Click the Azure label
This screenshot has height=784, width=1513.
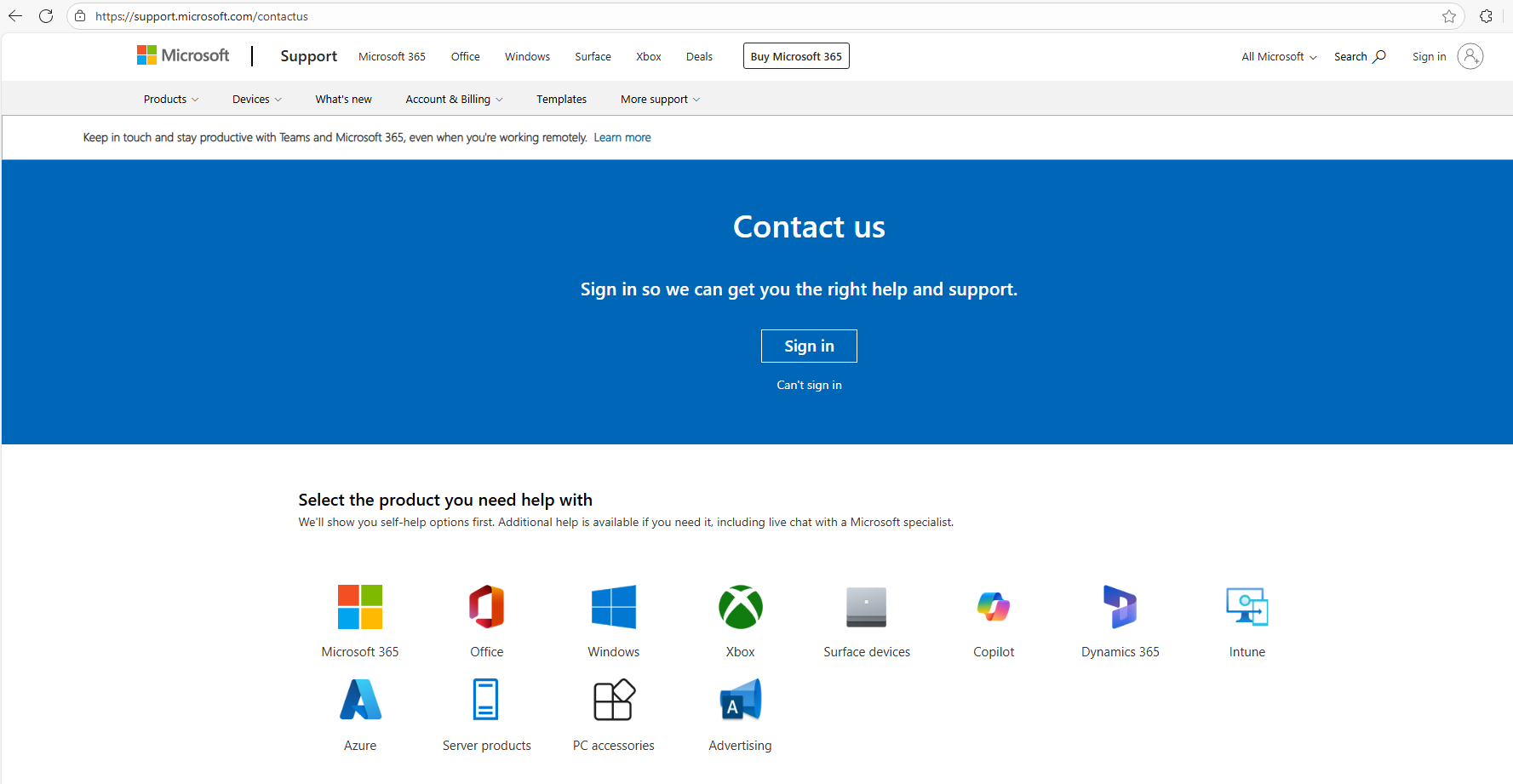pos(360,746)
